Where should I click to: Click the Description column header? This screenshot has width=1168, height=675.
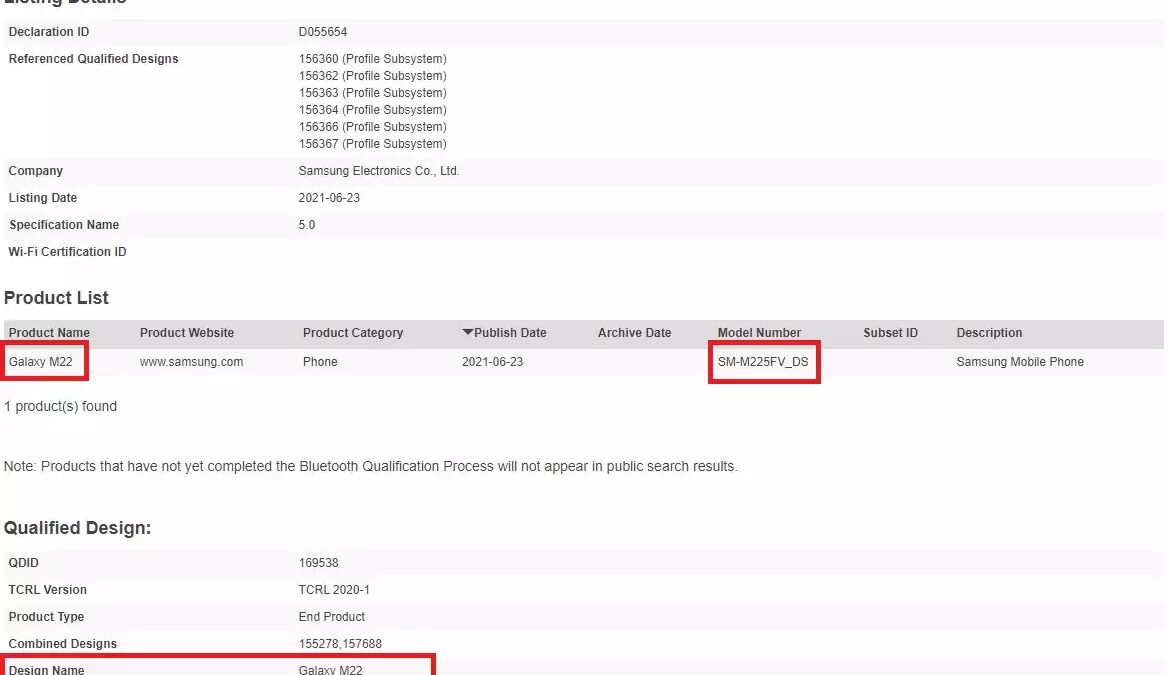[989, 333]
